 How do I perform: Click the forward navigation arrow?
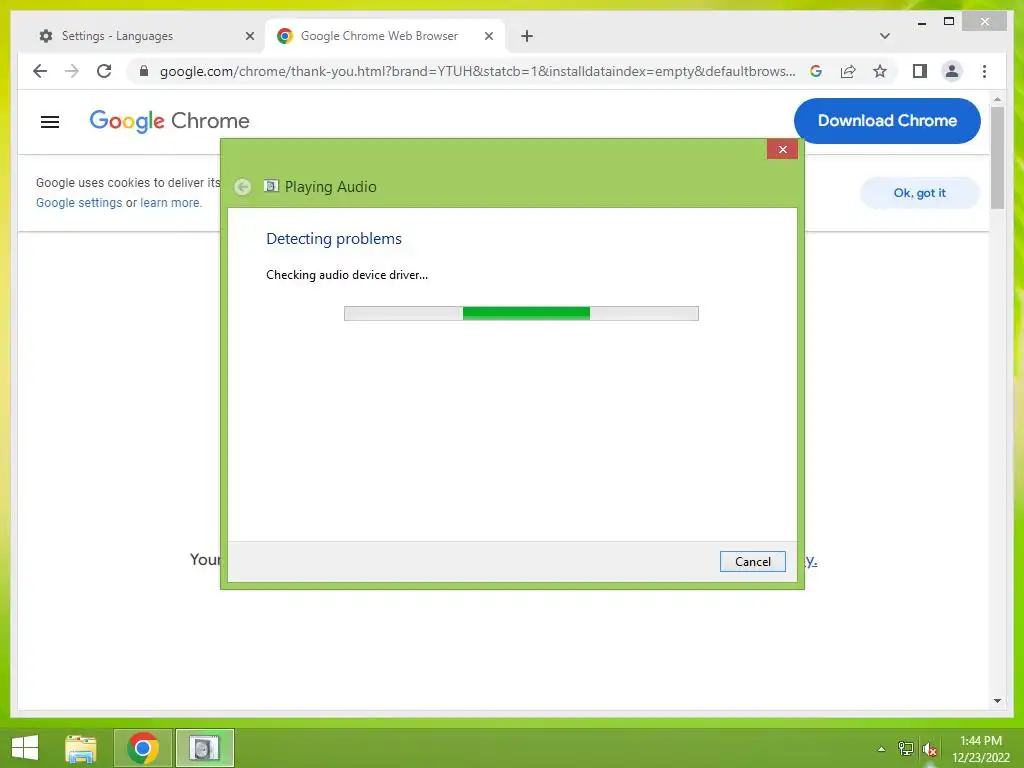click(x=72, y=71)
